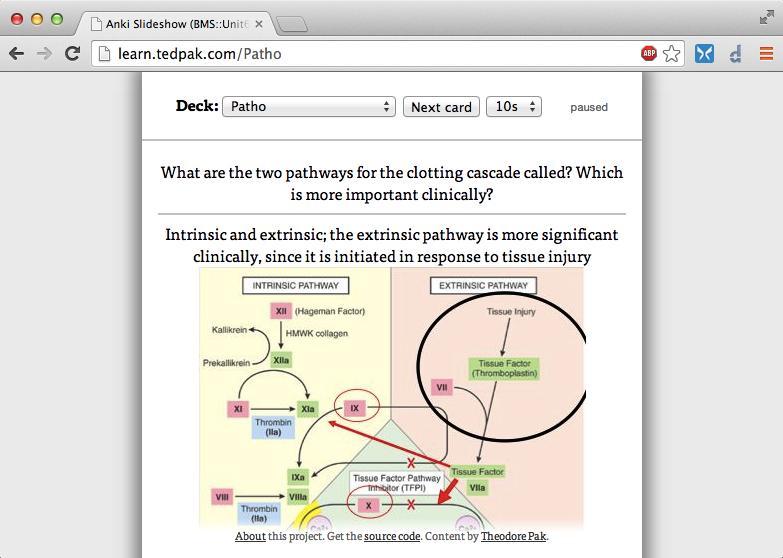This screenshot has width=783, height=558.
Task: Open the Adblock Plus extension icon
Action: coord(648,54)
